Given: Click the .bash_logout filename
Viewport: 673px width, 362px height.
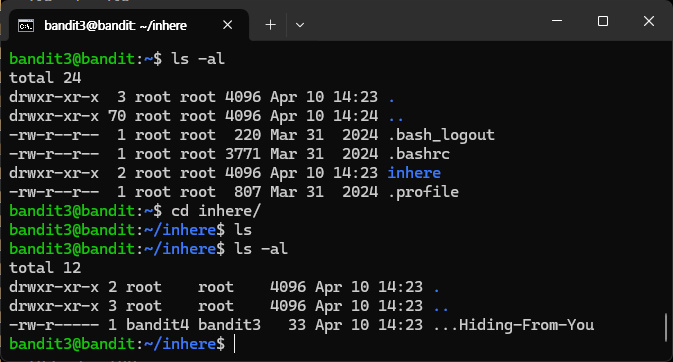Looking at the screenshot, I should click(441, 135).
